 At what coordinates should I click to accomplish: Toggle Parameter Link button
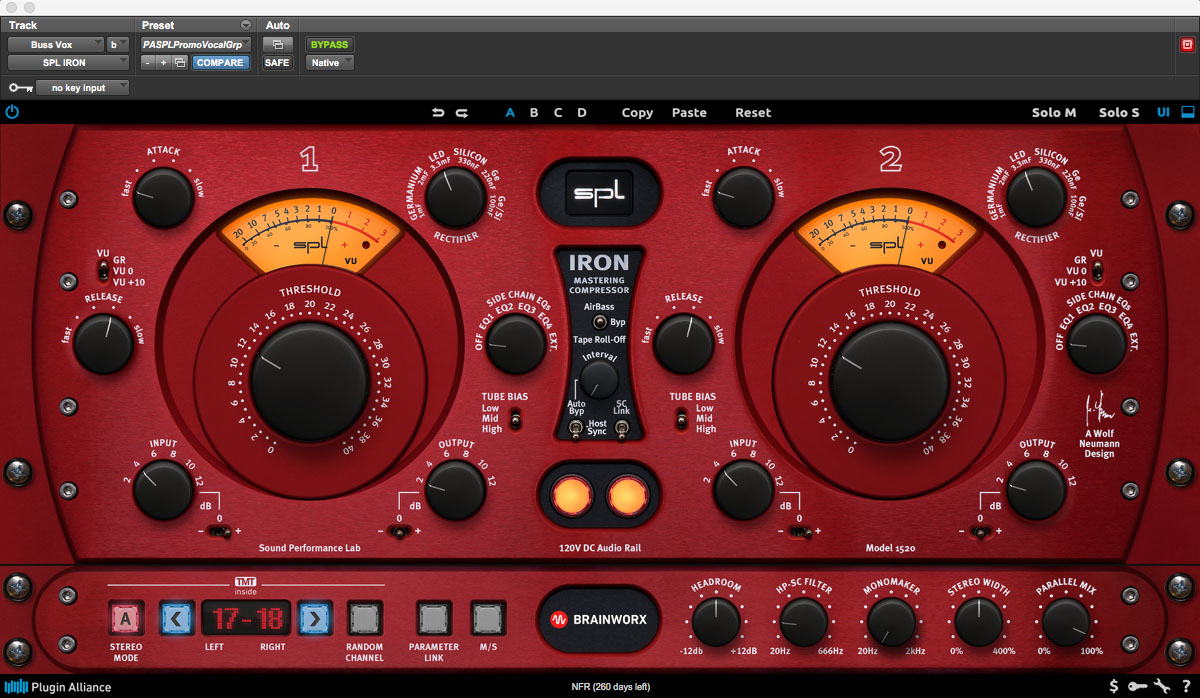click(x=433, y=619)
